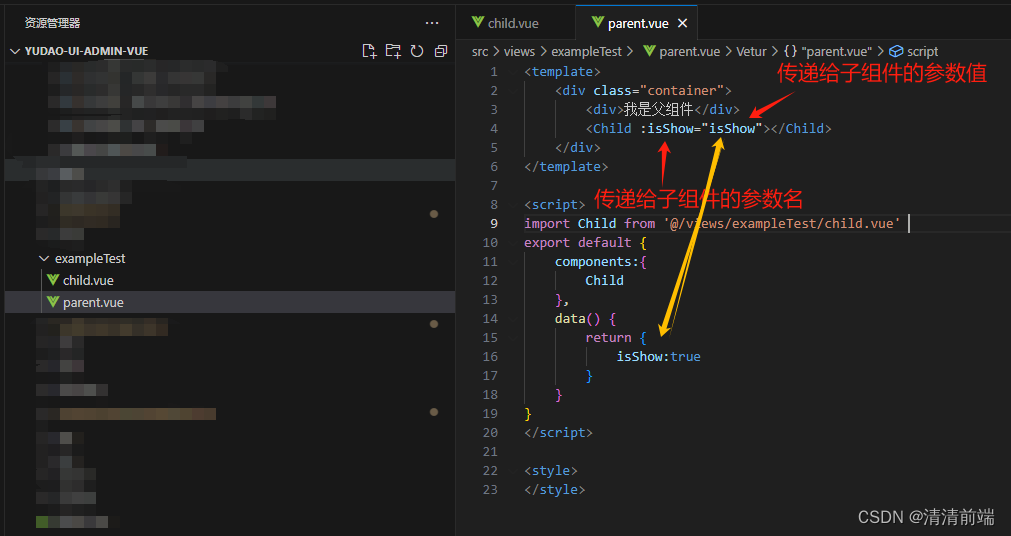Click the New Folder icon in explorer header
The image size is (1011, 536).
click(393, 51)
